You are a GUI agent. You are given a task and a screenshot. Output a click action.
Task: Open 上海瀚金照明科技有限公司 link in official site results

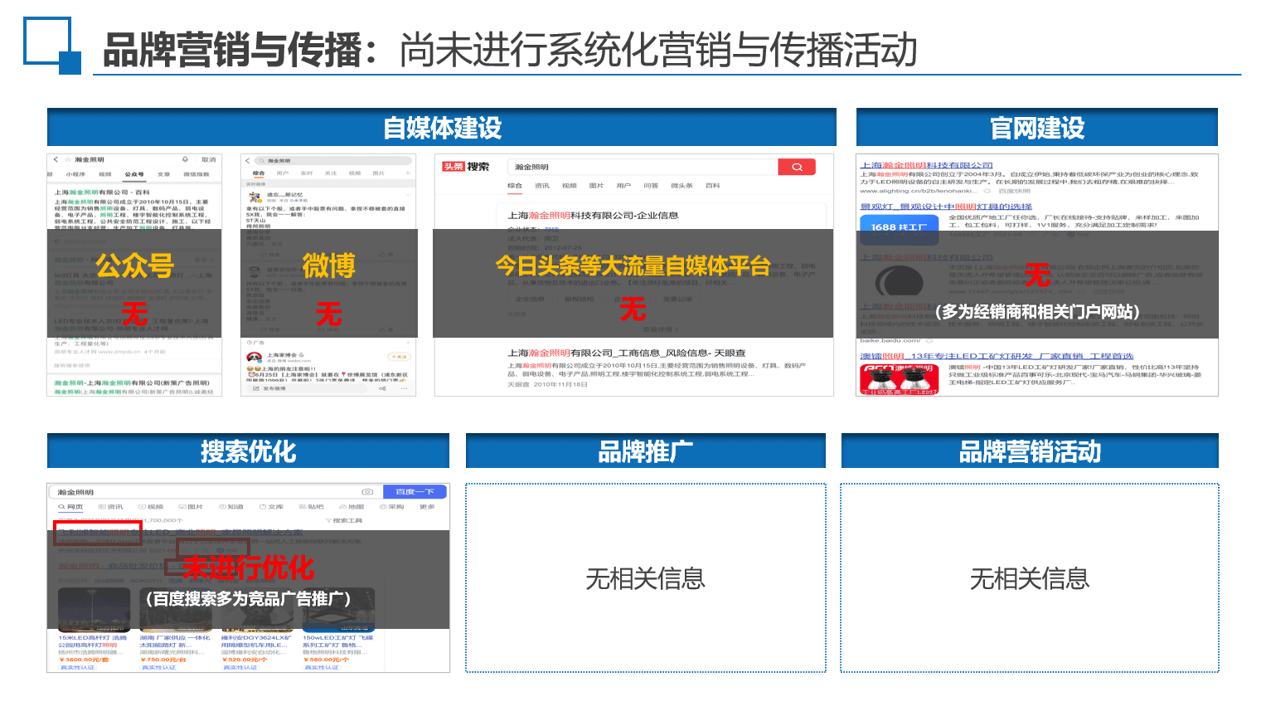click(x=926, y=165)
